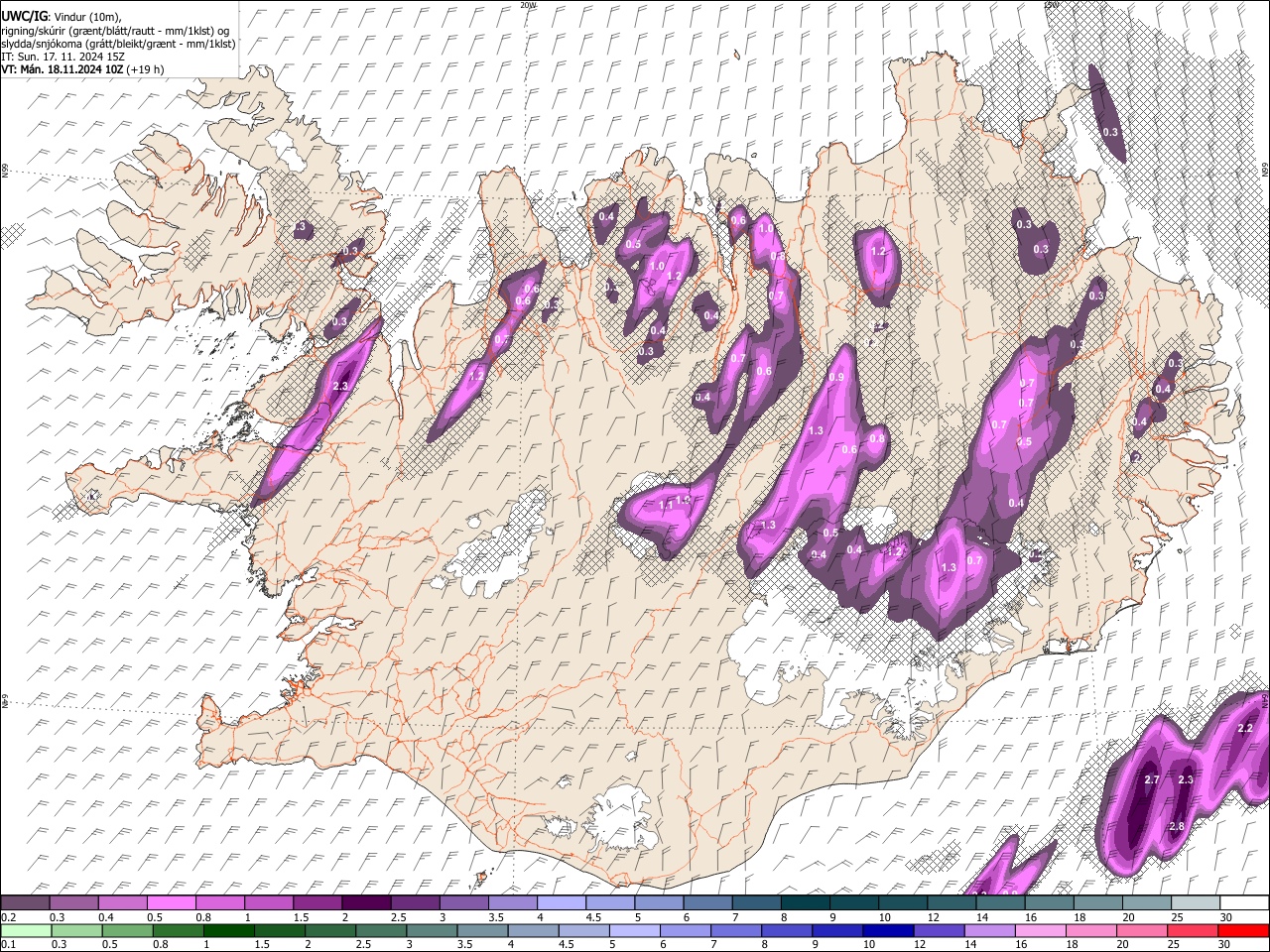The image size is (1270, 952).
Task: Pick dark blue rain swatch between 10 and 12
Action: tap(888, 930)
